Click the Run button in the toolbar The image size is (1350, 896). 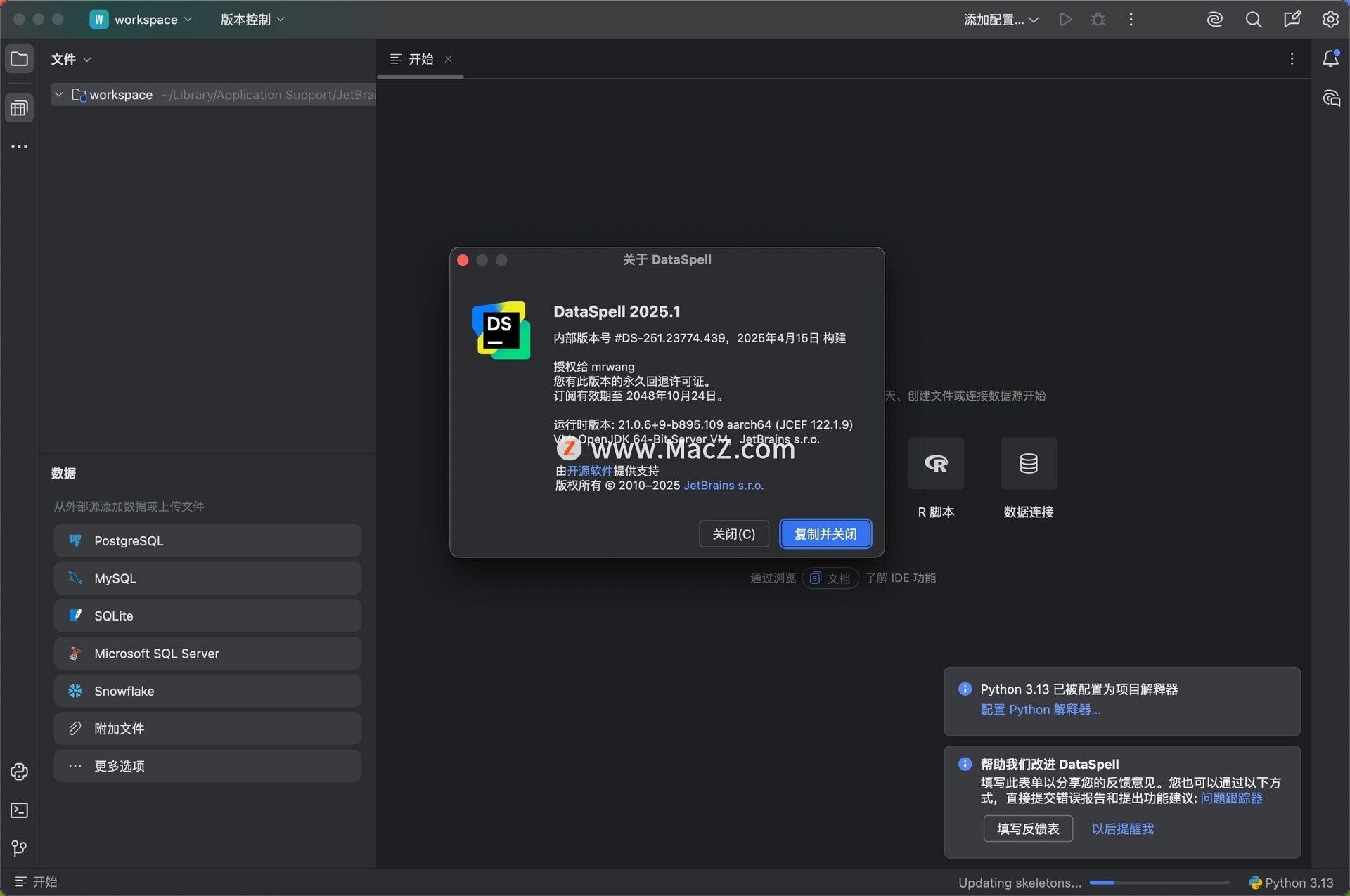(1065, 20)
